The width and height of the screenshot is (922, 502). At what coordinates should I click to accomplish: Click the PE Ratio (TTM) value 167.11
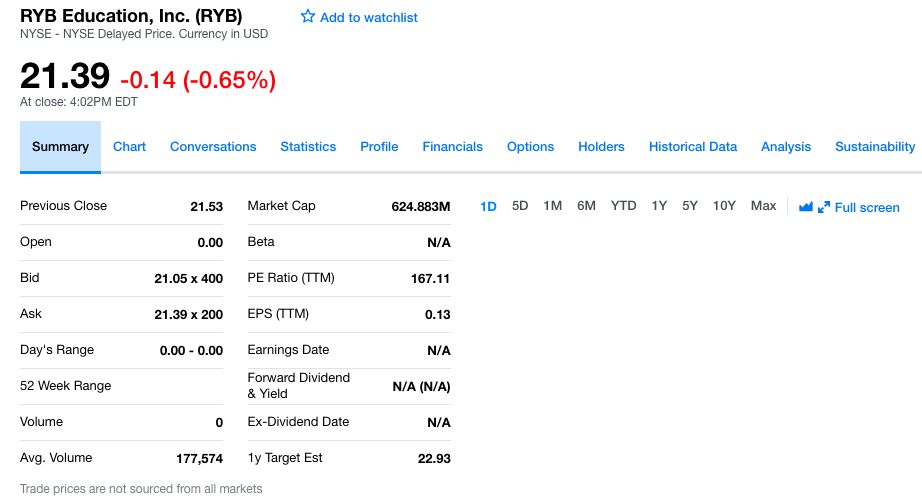tap(430, 279)
